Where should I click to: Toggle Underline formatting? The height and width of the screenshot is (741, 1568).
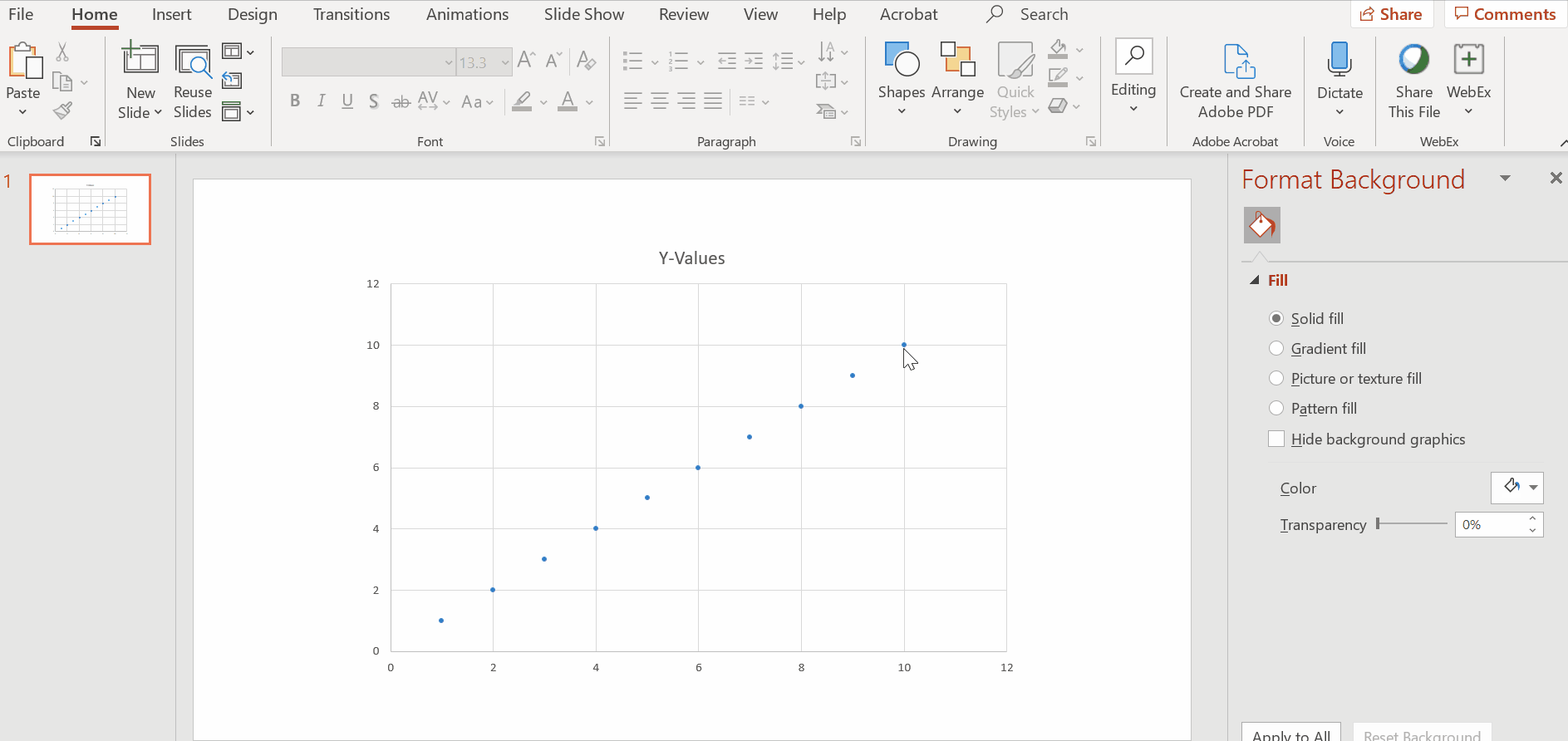pyautogui.click(x=347, y=101)
